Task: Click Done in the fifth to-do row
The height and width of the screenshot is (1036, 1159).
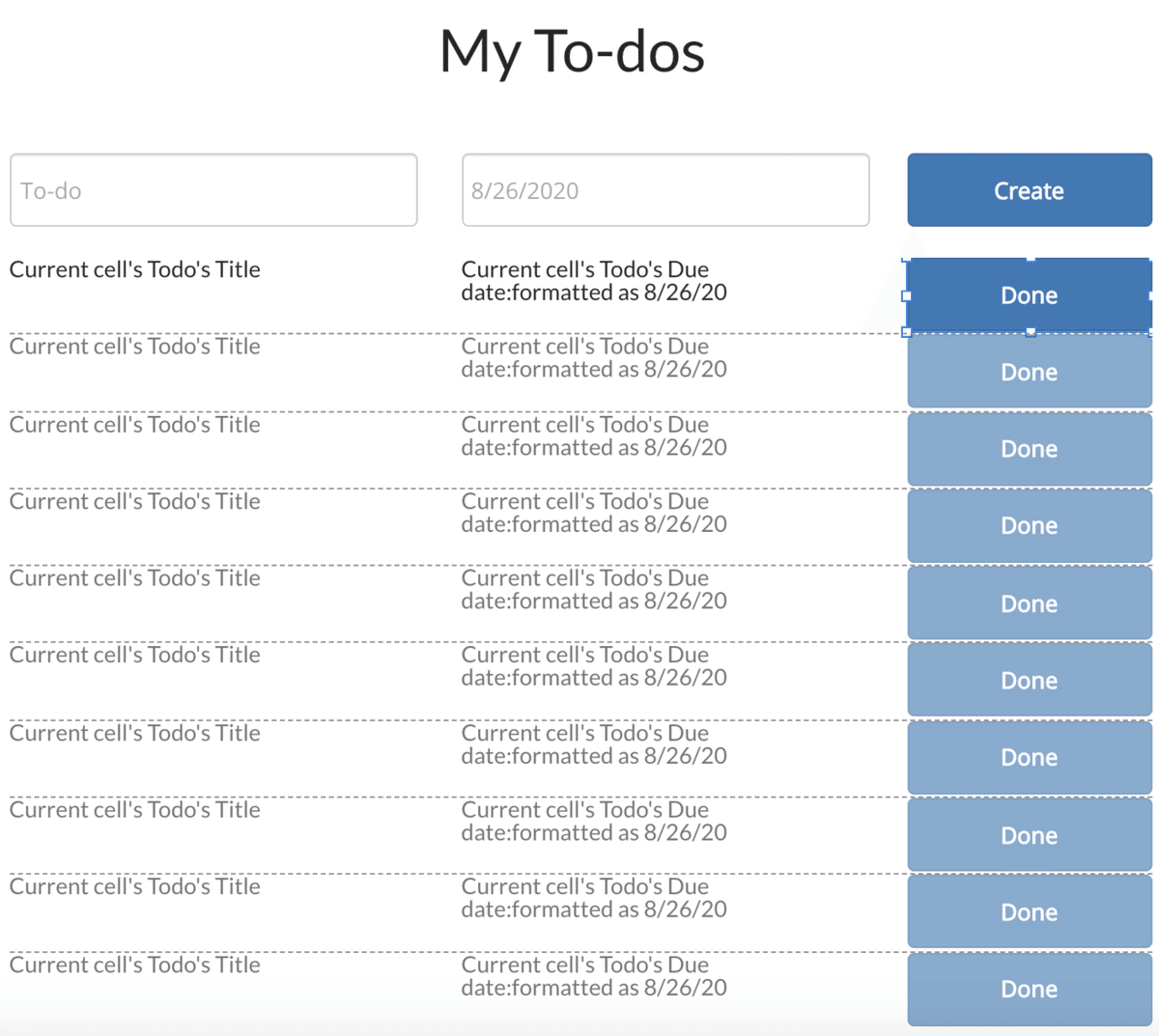Action: (x=1029, y=603)
